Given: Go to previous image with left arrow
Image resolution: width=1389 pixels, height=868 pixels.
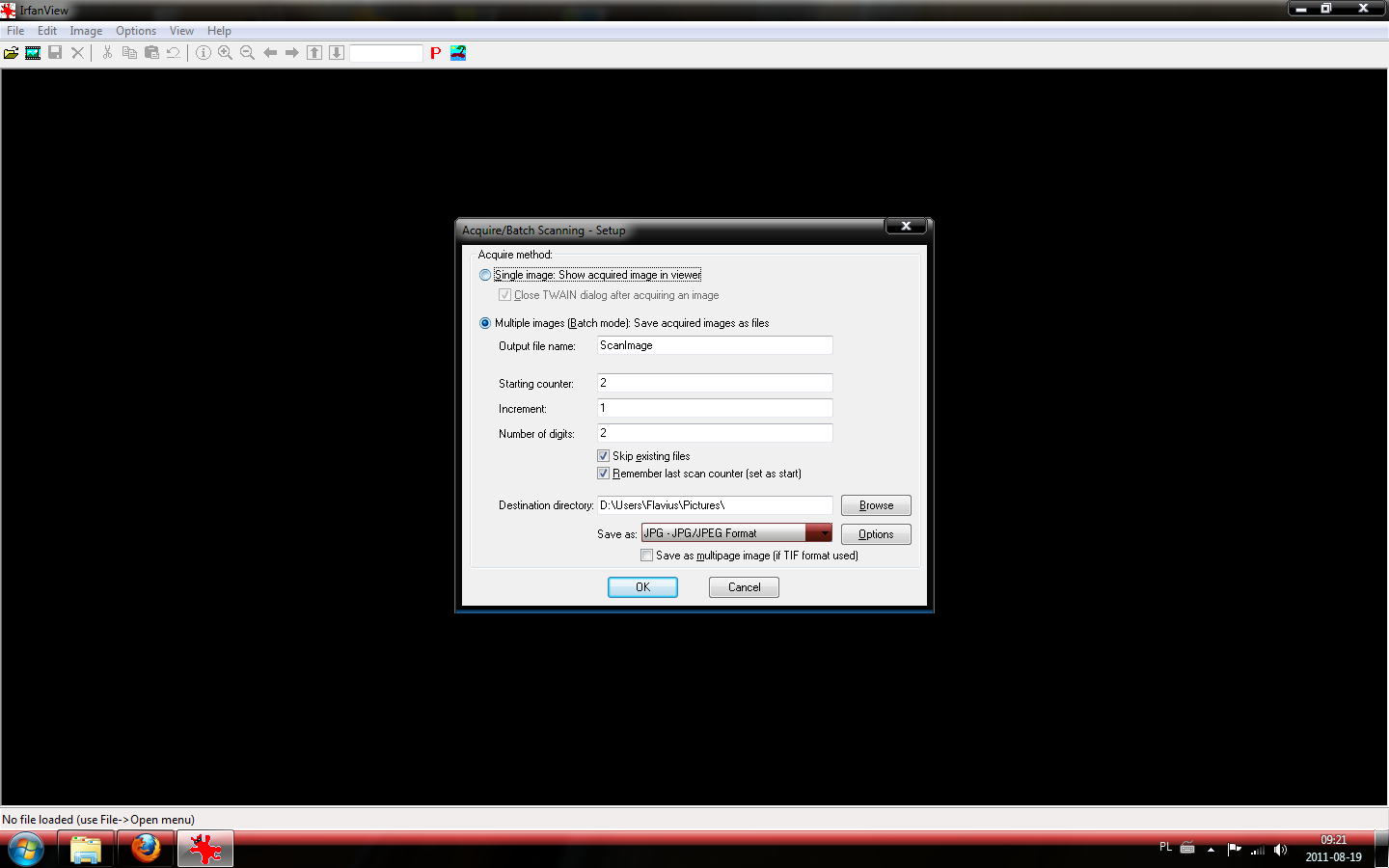Looking at the screenshot, I should 270,53.
